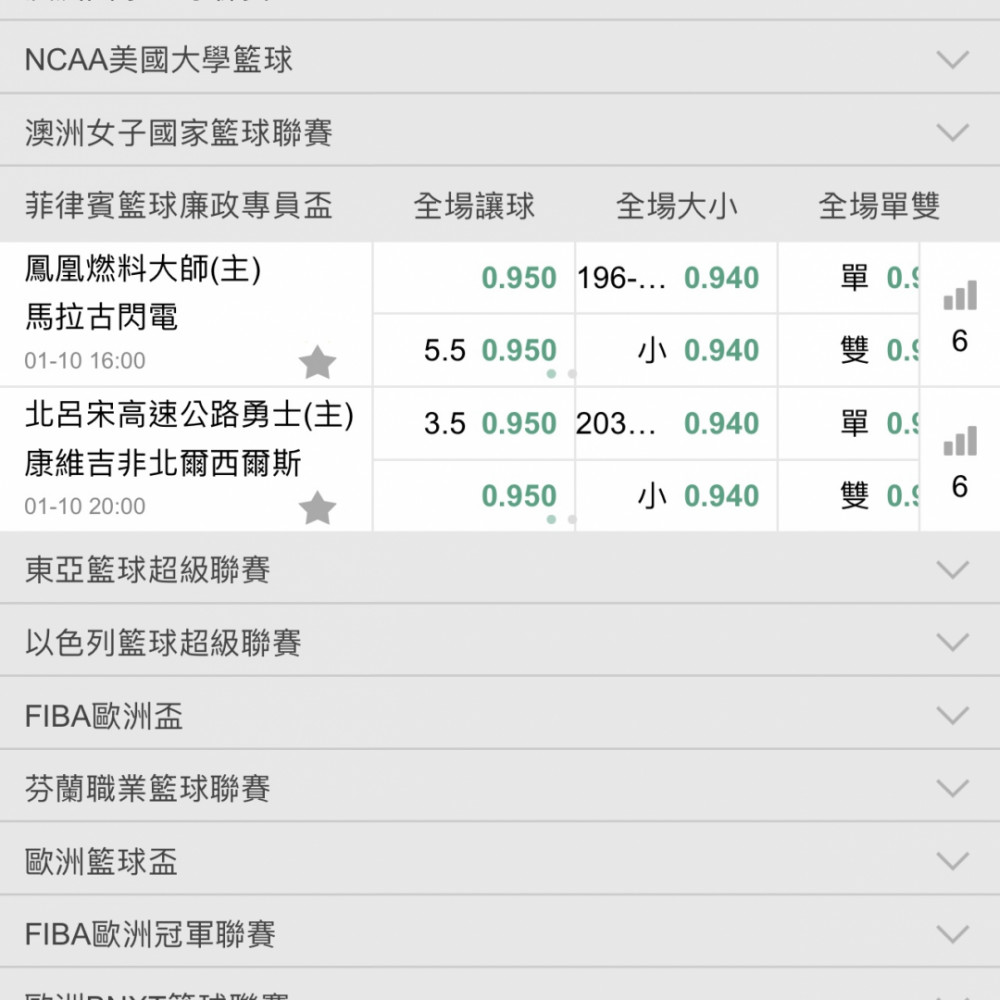Select 雙 even bet for 北呂宋高速公路勇士 match
1000x1000 pixels.
point(849,496)
